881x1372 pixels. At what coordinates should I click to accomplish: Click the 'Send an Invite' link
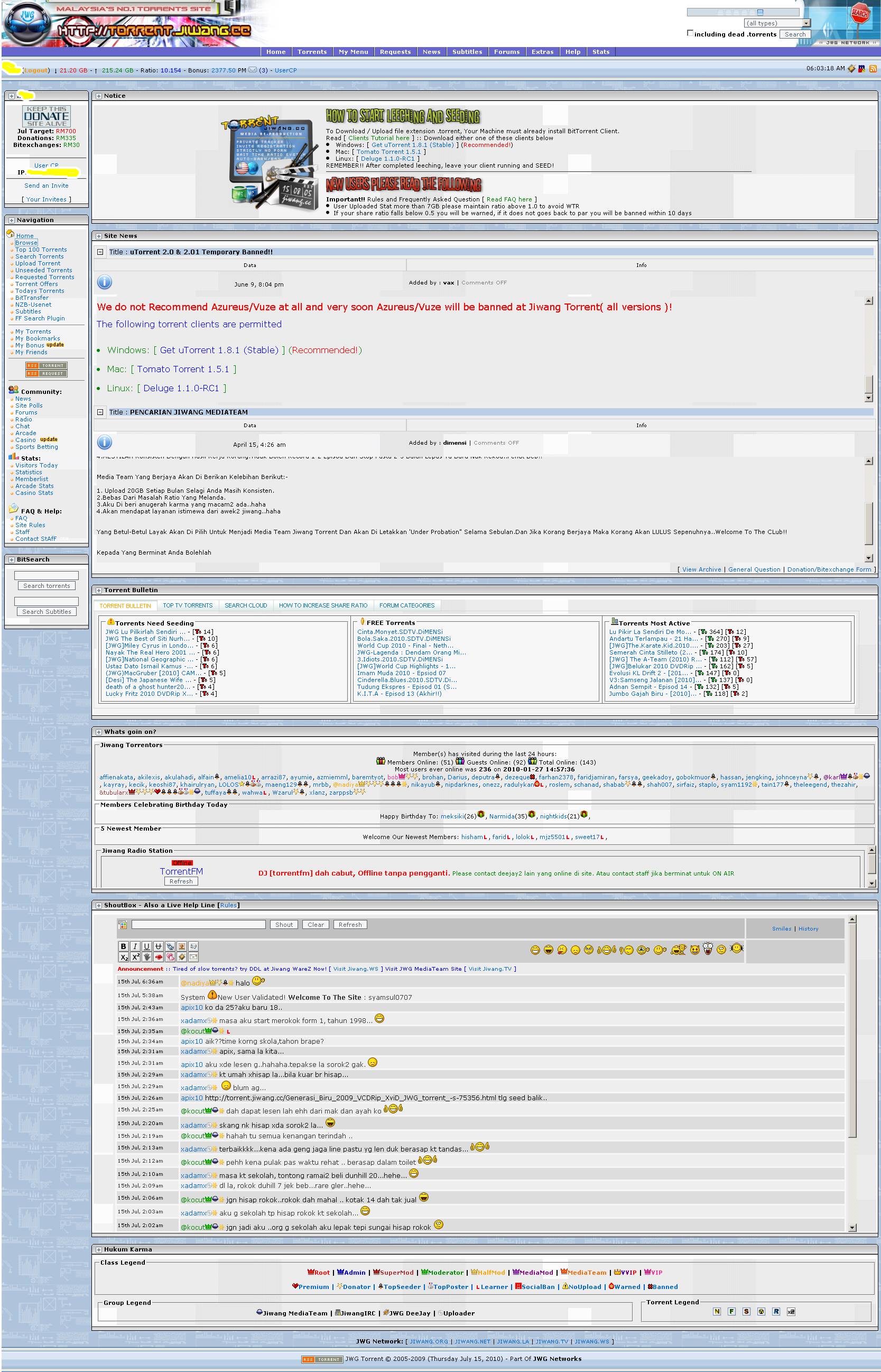pos(47,186)
